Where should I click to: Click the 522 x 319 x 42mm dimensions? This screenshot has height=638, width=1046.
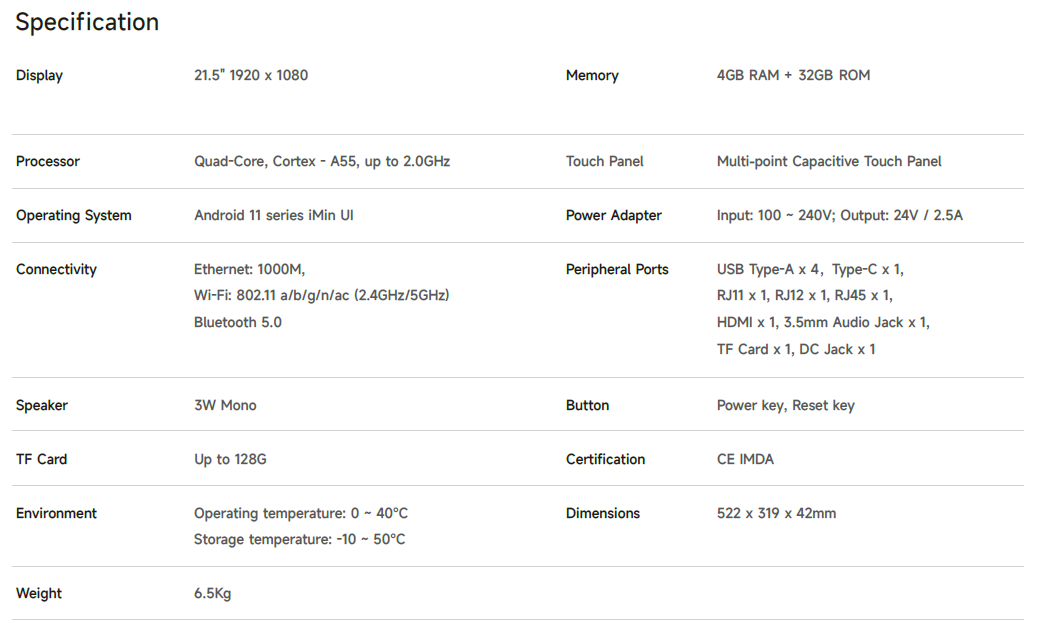coord(777,514)
